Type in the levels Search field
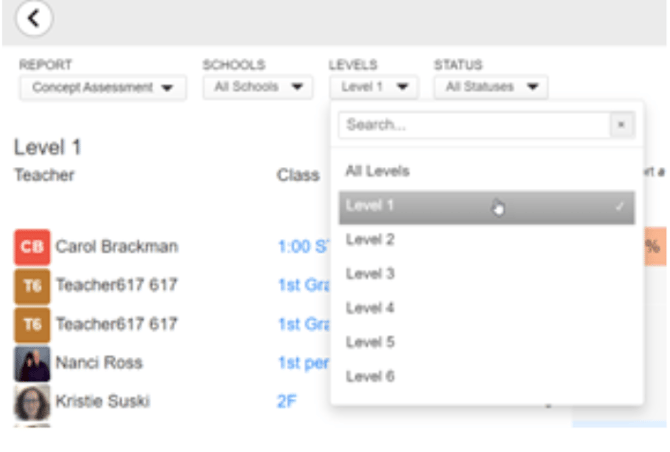This screenshot has height=452, width=670. coord(473,125)
